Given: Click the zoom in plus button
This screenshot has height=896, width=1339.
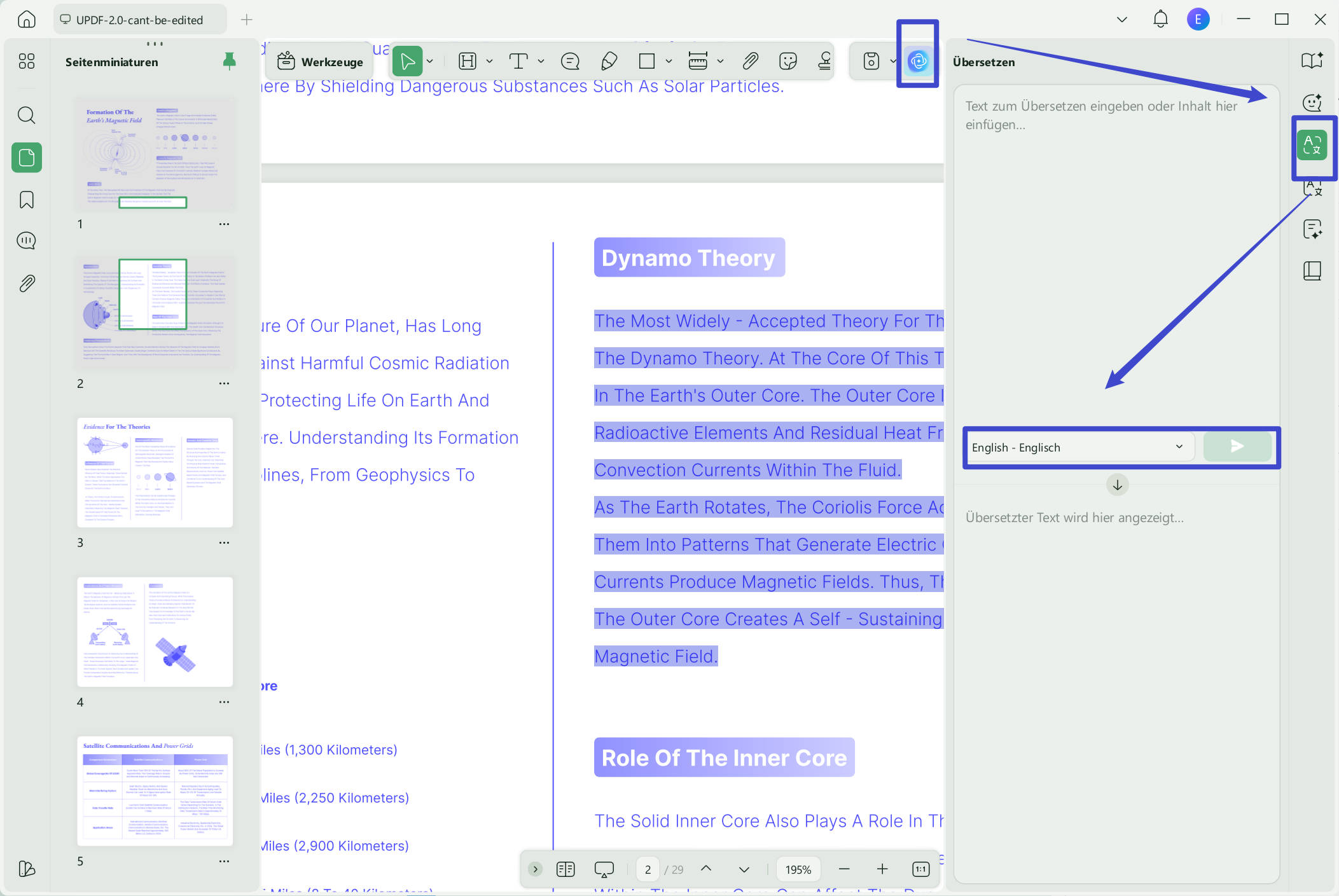Looking at the screenshot, I should coord(882,869).
